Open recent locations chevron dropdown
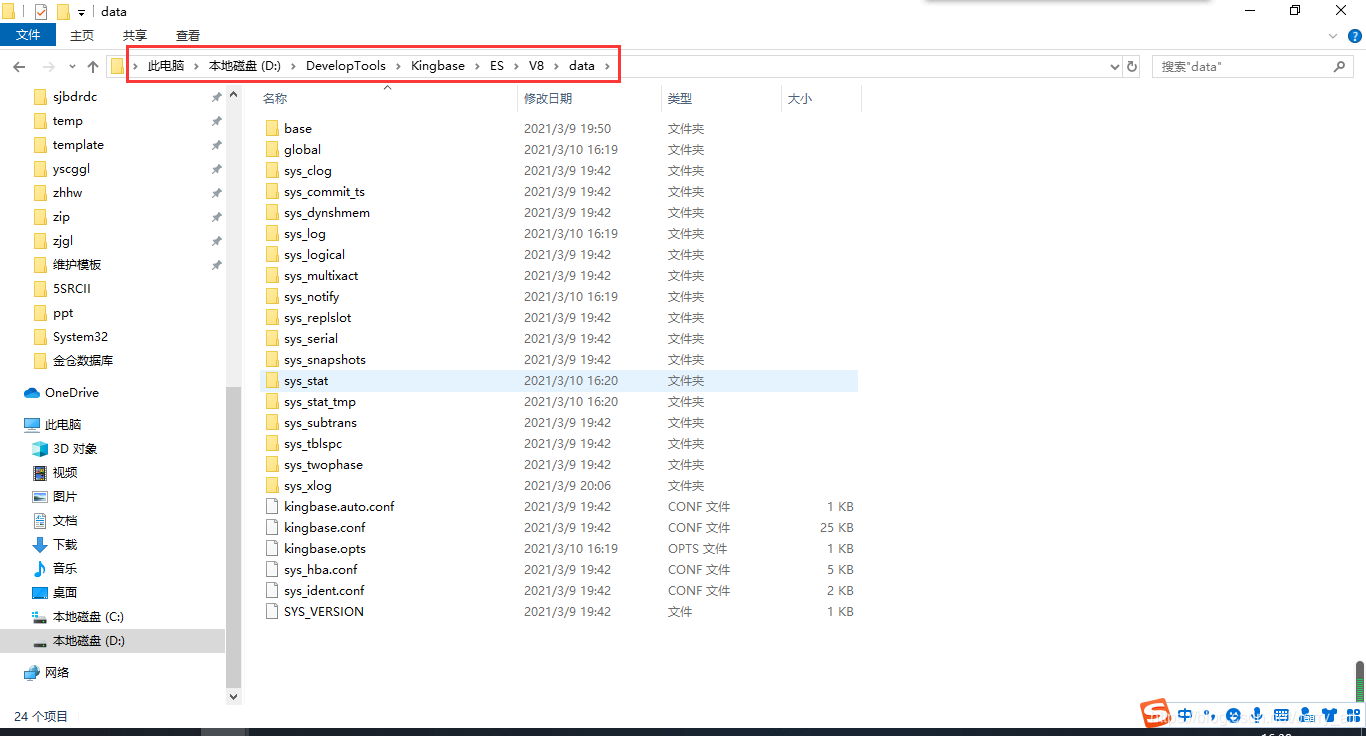 click(x=72, y=66)
